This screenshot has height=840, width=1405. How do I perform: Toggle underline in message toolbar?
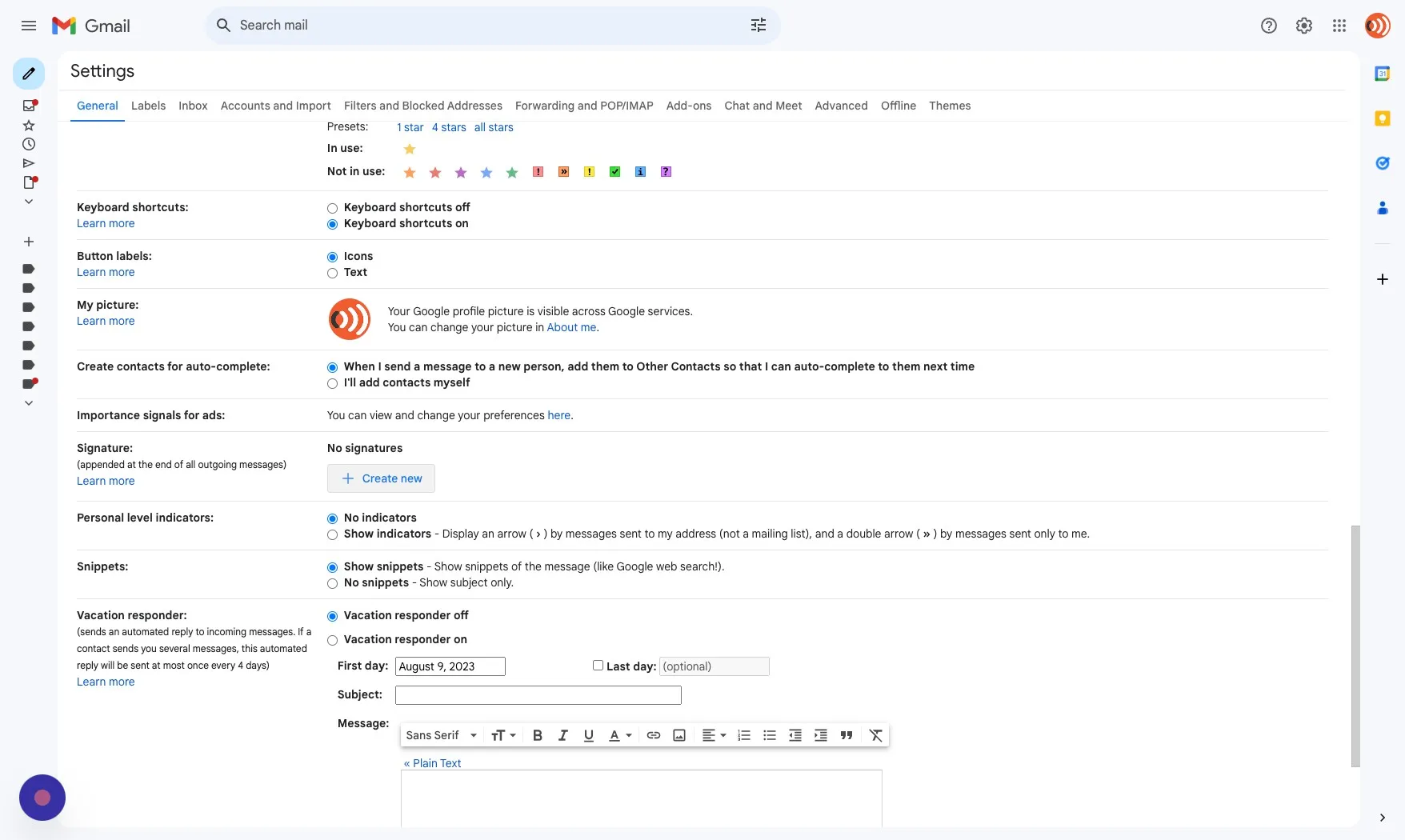pyautogui.click(x=589, y=736)
